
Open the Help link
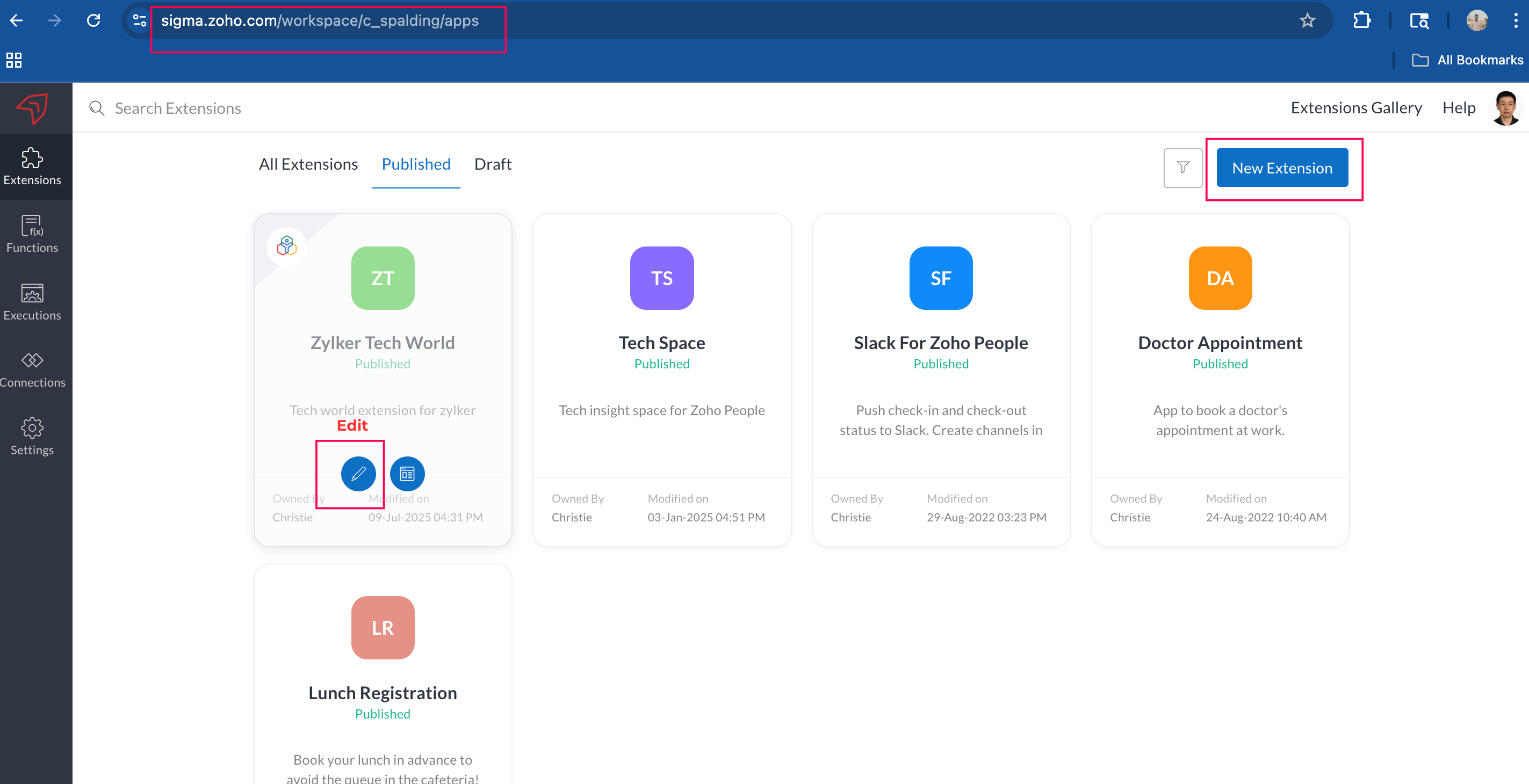1459,108
